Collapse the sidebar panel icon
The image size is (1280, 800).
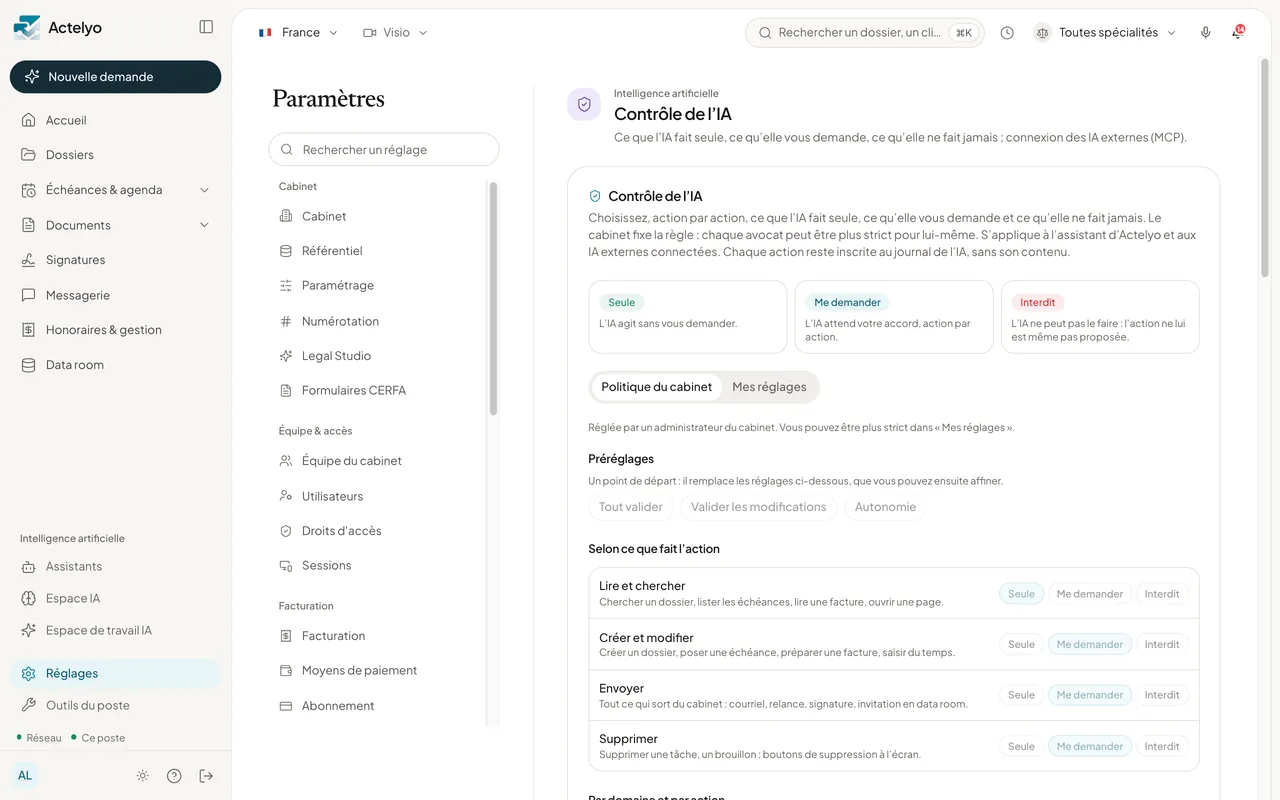coord(206,27)
